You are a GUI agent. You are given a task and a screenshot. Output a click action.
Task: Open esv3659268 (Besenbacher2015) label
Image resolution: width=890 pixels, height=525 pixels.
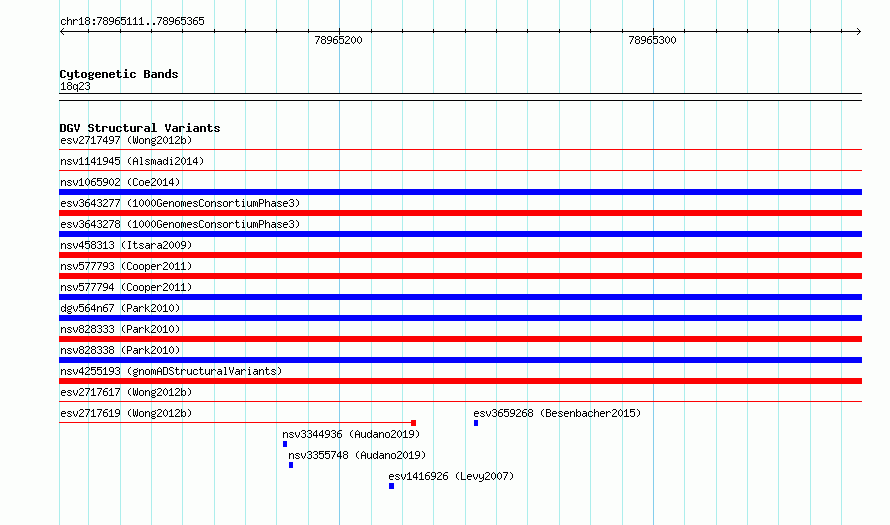(557, 413)
